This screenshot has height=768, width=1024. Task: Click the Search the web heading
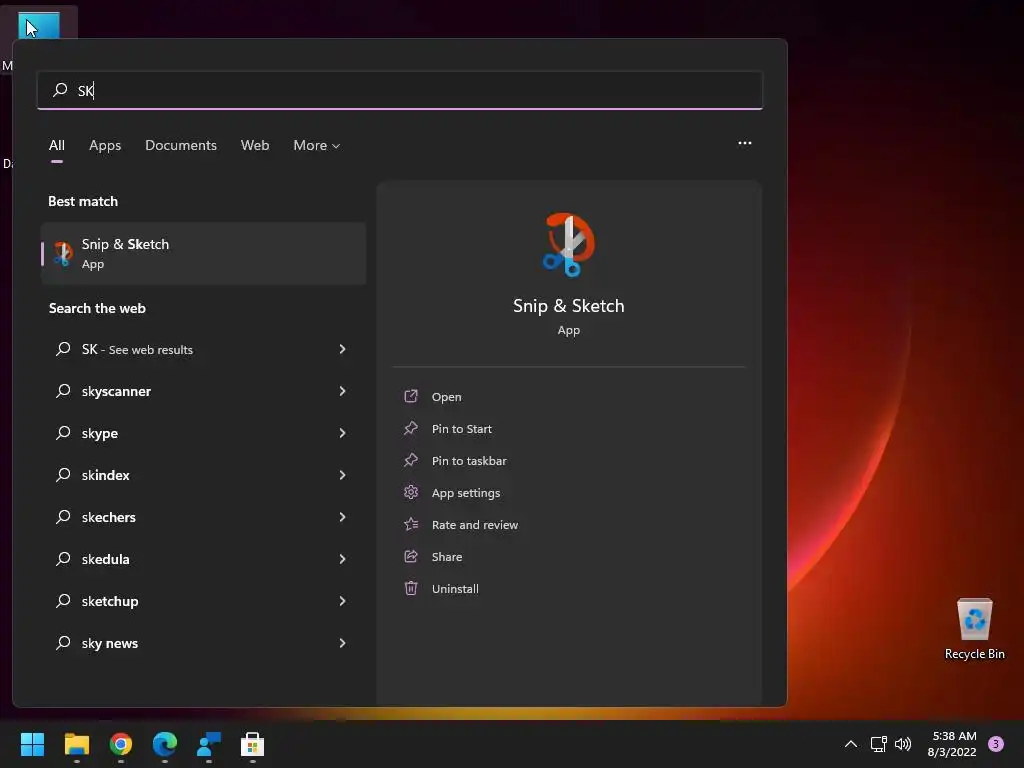(x=97, y=308)
